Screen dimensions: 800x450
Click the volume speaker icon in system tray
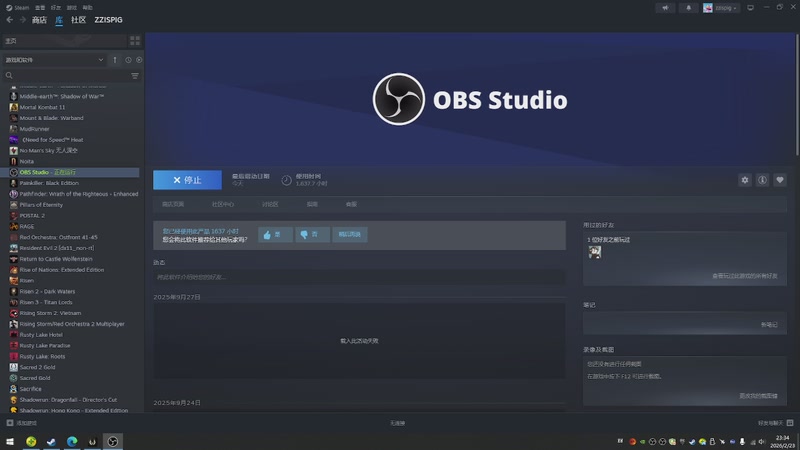762,442
